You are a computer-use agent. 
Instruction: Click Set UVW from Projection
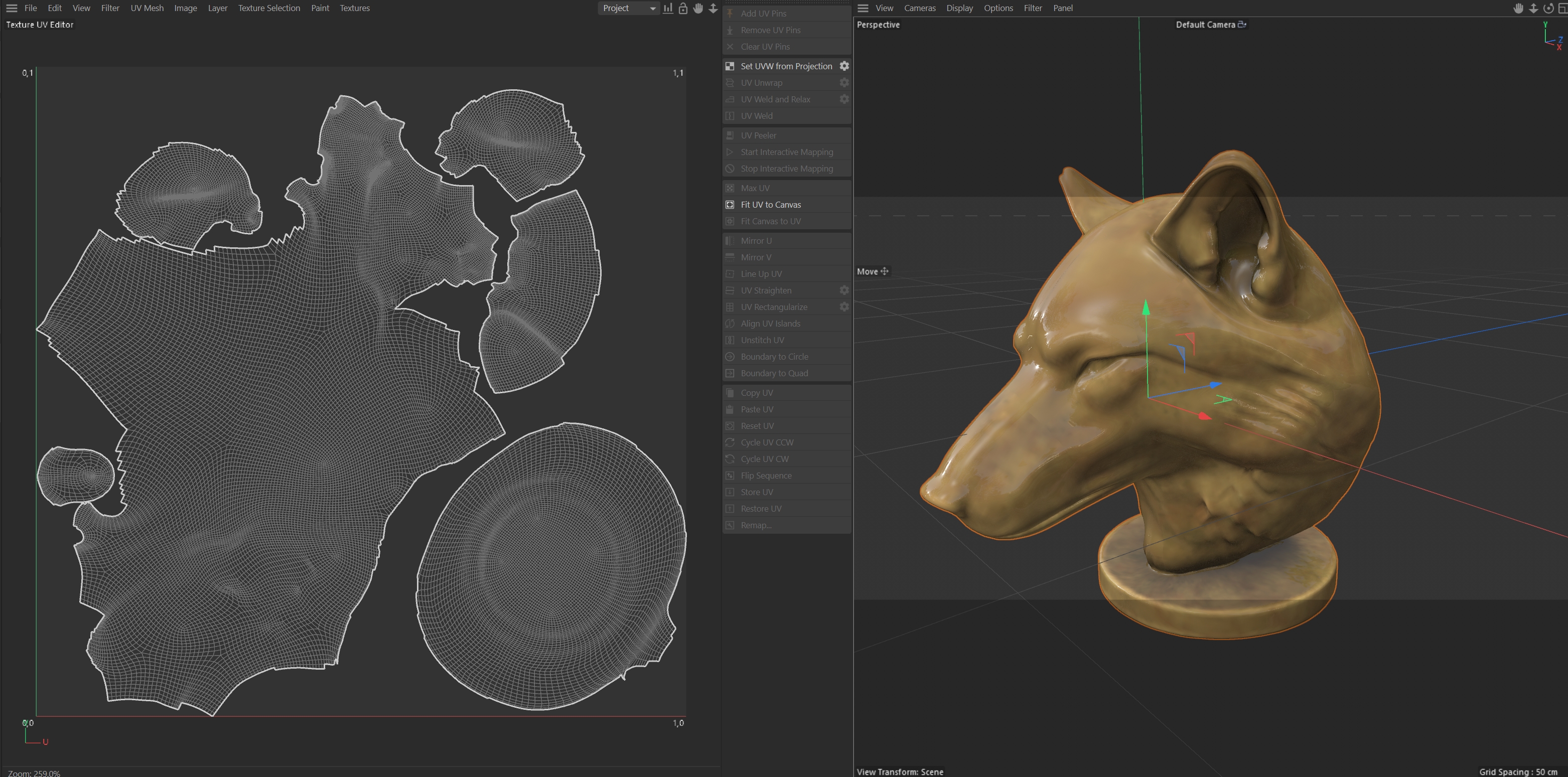tap(786, 66)
